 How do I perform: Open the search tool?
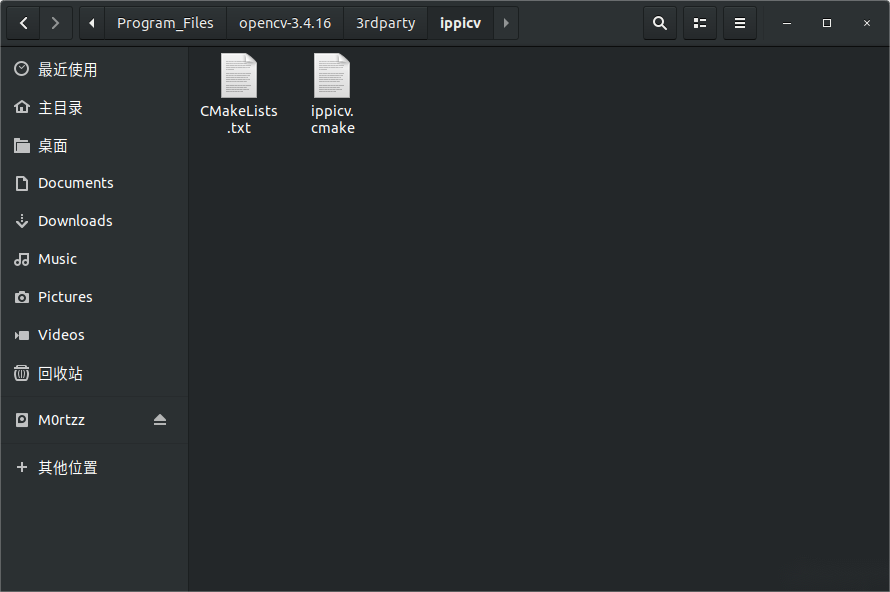[660, 23]
